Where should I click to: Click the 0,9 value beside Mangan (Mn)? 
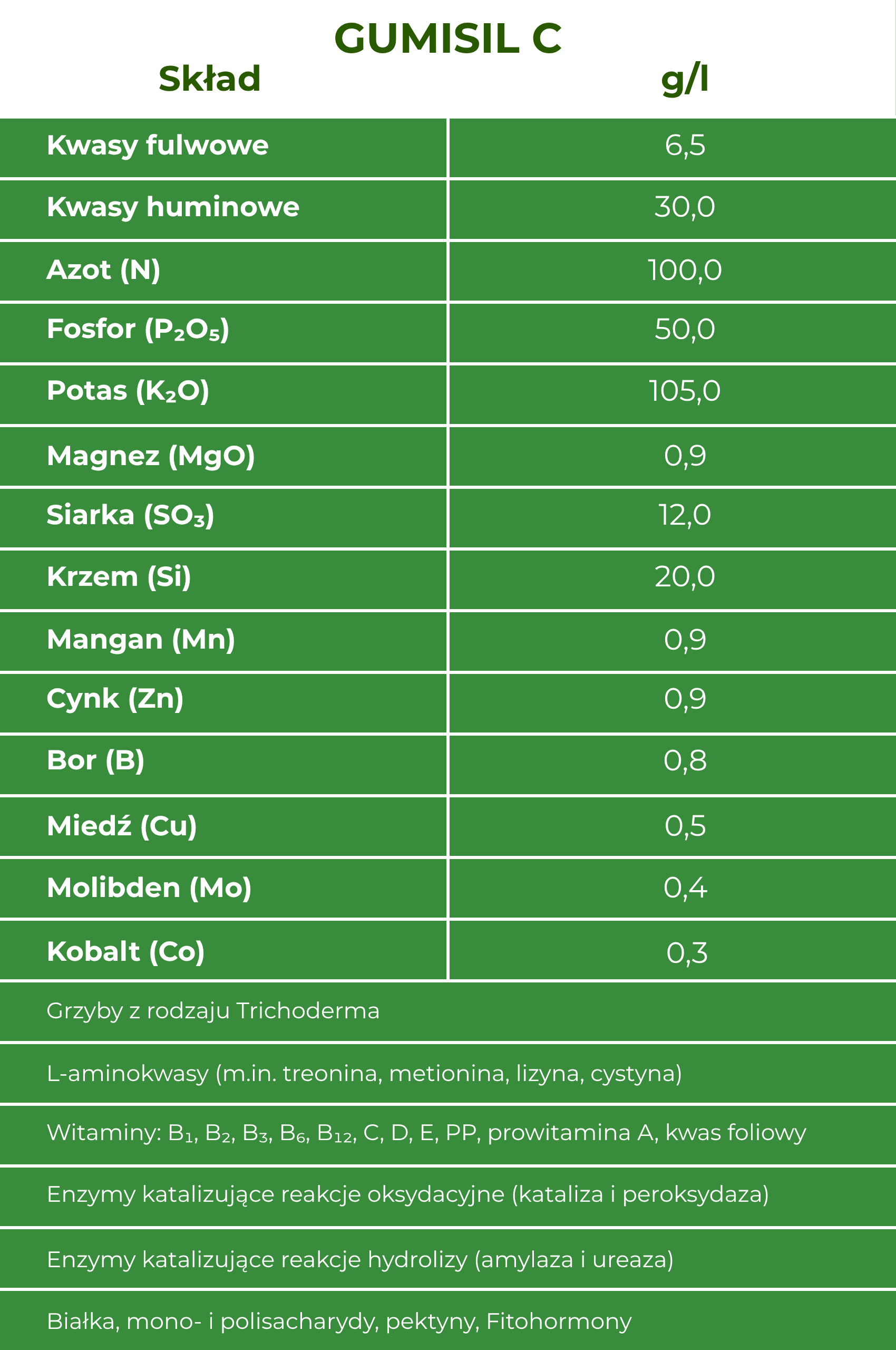(685, 640)
